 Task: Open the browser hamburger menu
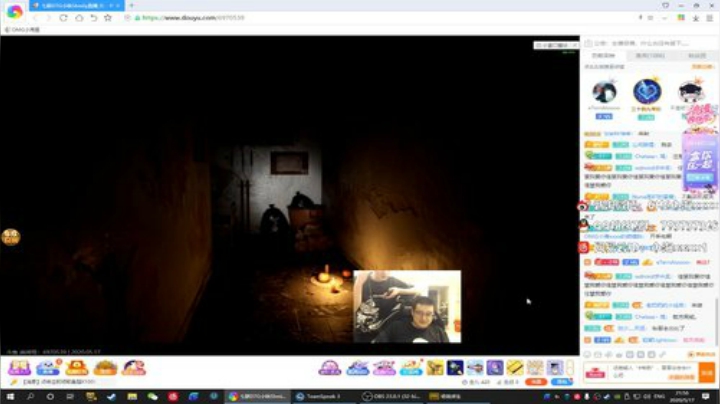pyautogui.click(x=710, y=18)
